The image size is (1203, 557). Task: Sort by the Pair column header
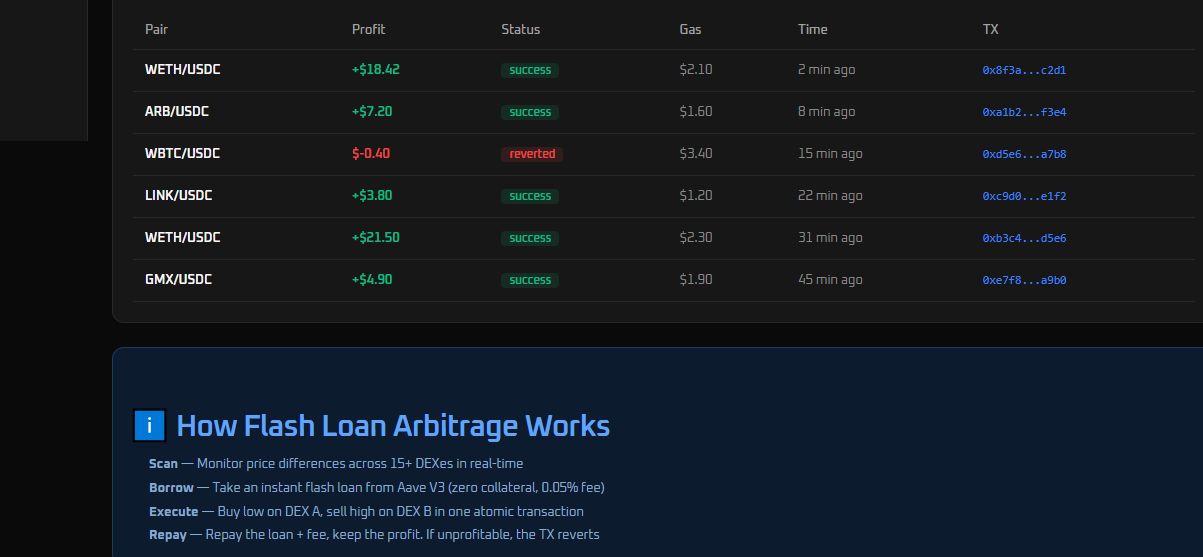(157, 29)
